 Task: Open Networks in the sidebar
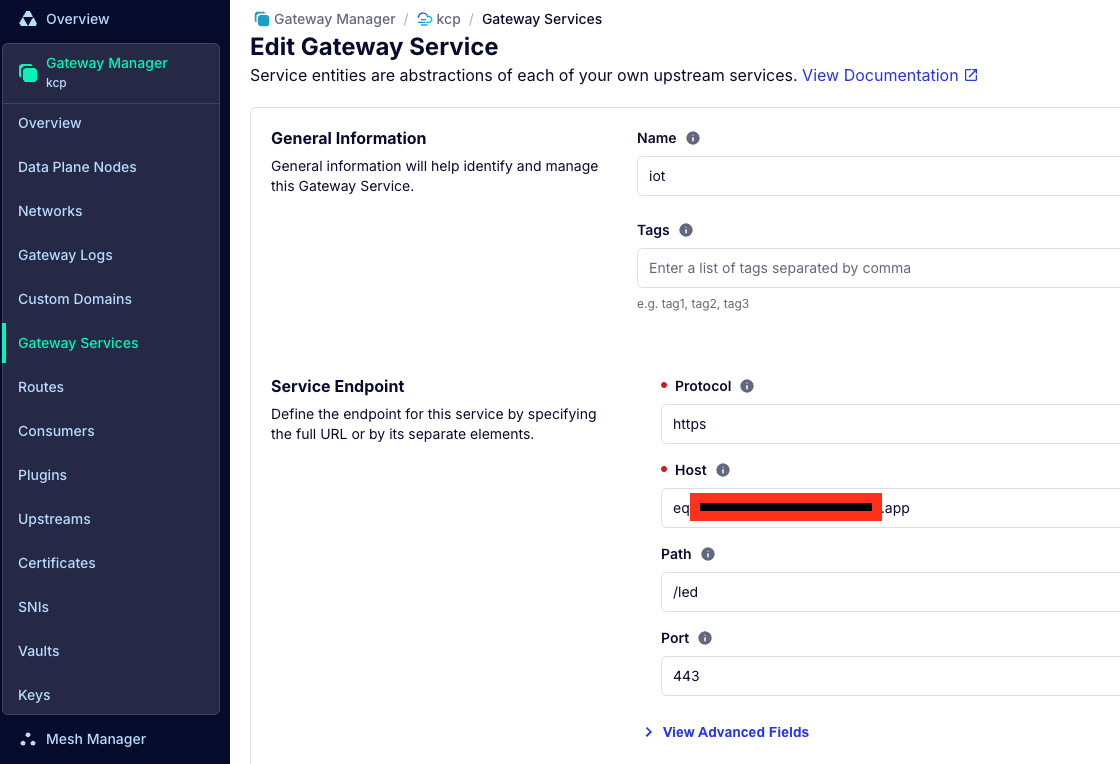[50, 211]
